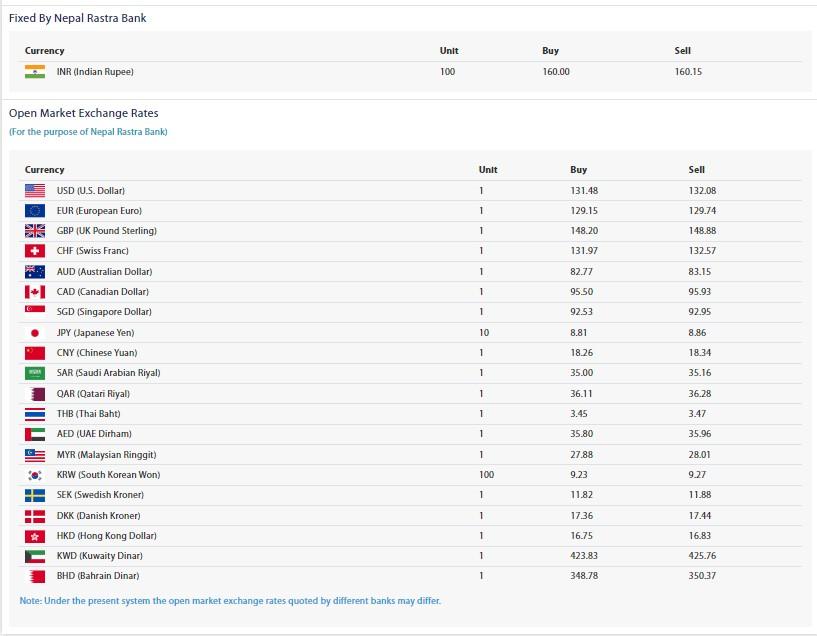This screenshot has width=817, height=636.
Task: Click the Hong Kong flag icon
Action: pos(35,536)
